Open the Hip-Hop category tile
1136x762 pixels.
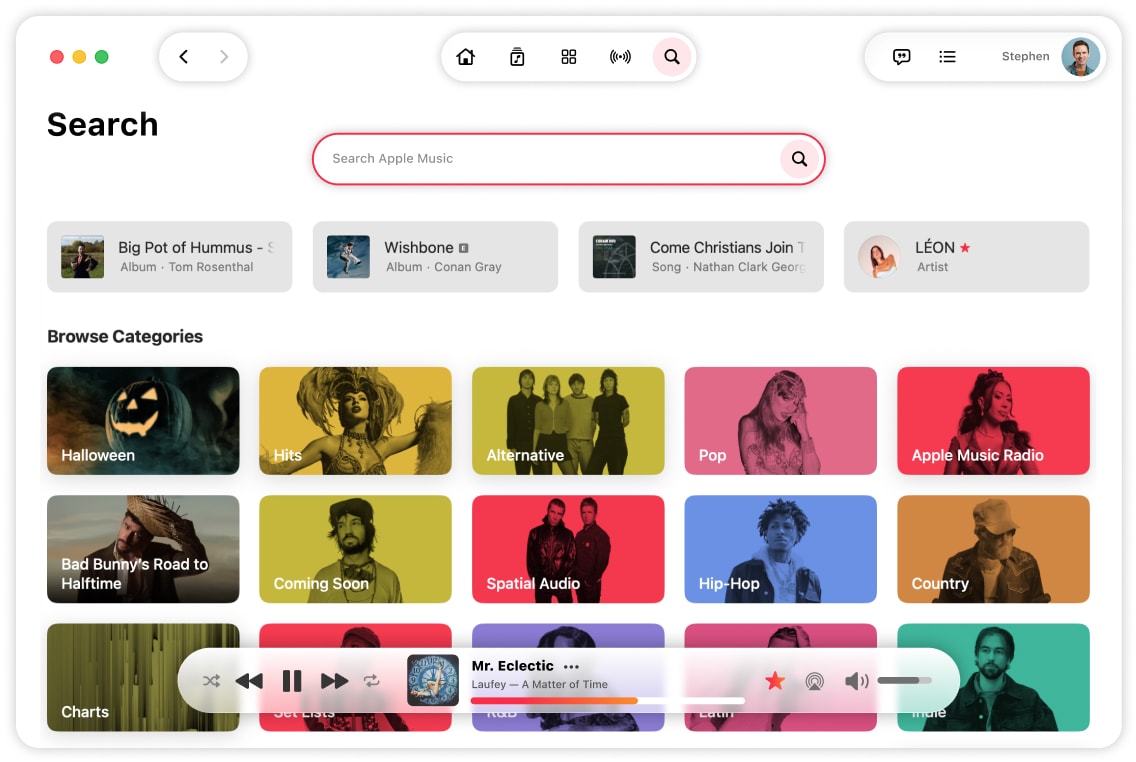pyautogui.click(x=780, y=549)
